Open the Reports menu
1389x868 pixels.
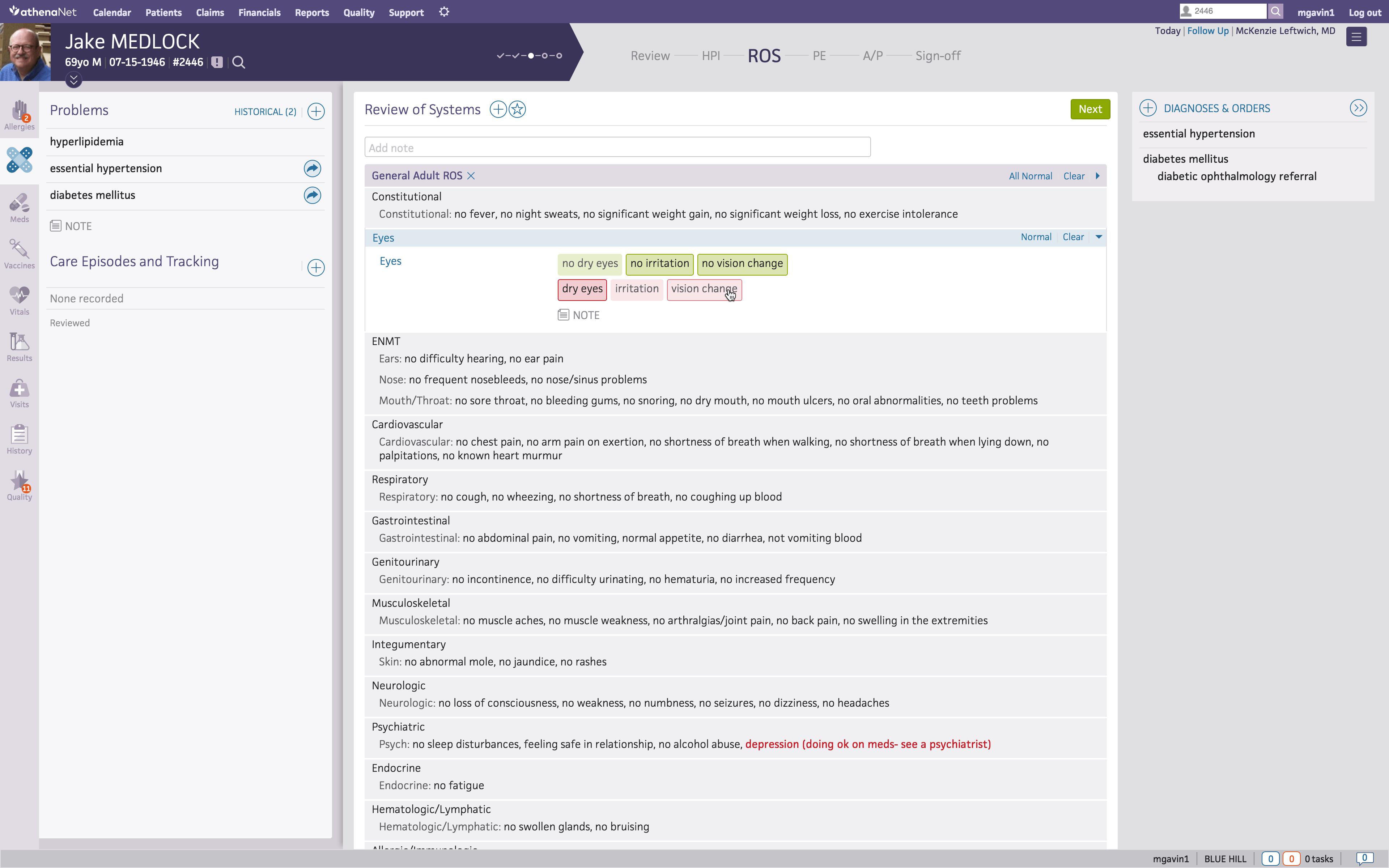tap(312, 12)
